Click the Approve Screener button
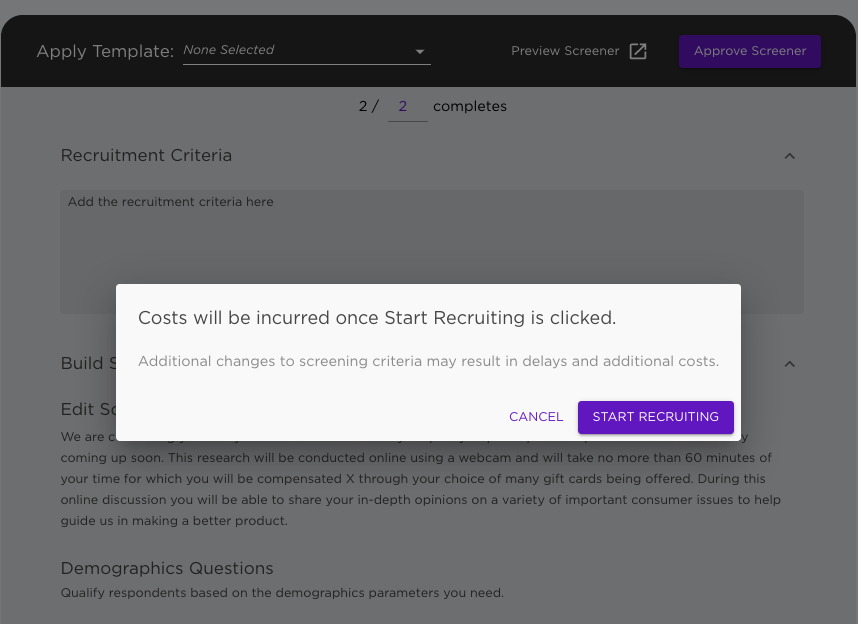 750,51
